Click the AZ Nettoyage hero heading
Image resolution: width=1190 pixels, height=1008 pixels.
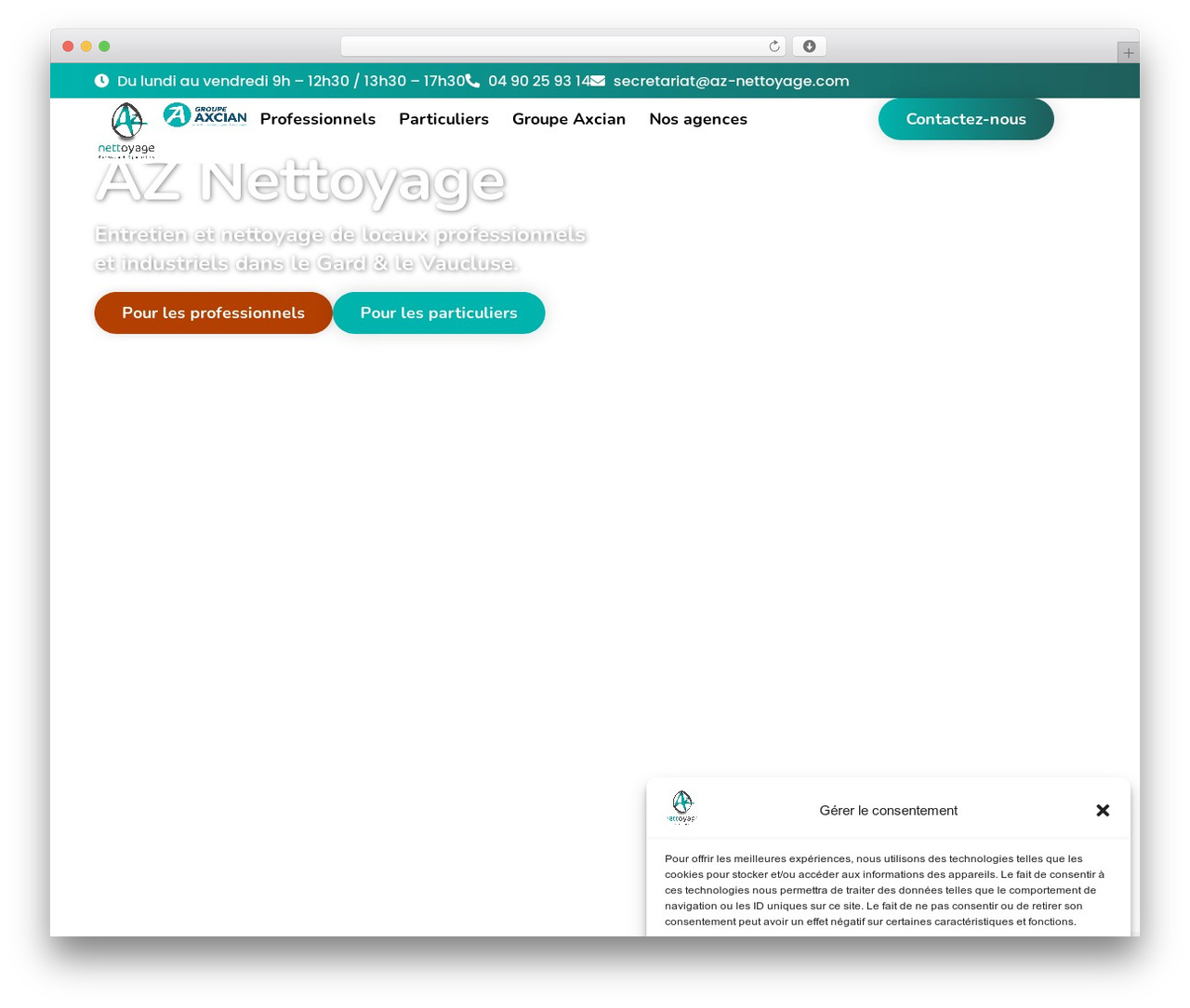point(300,180)
